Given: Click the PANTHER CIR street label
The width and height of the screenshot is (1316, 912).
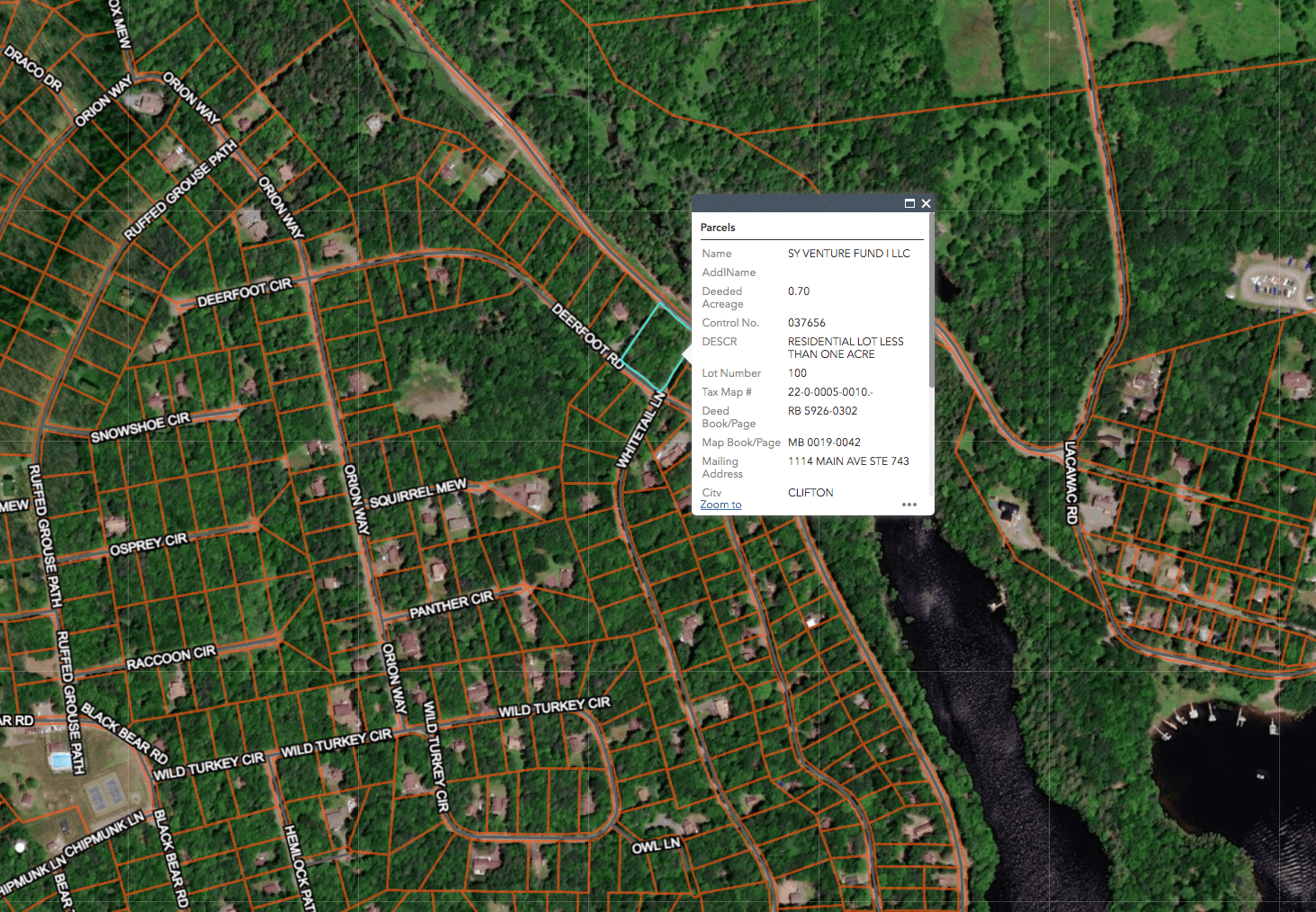Looking at the screenshot, I should pyautogui.click(x=452, y=604).
